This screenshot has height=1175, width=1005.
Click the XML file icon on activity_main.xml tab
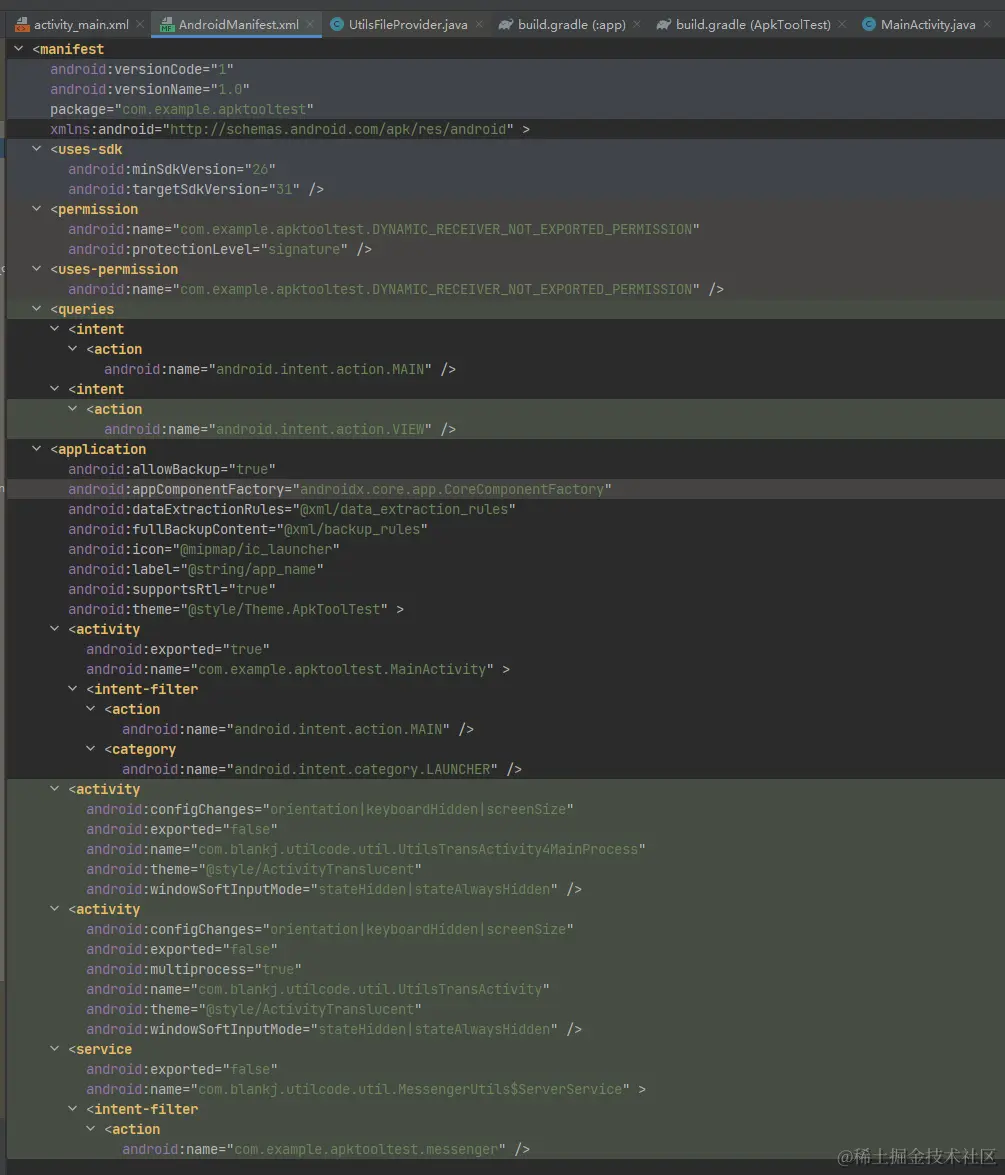[22, 25]
